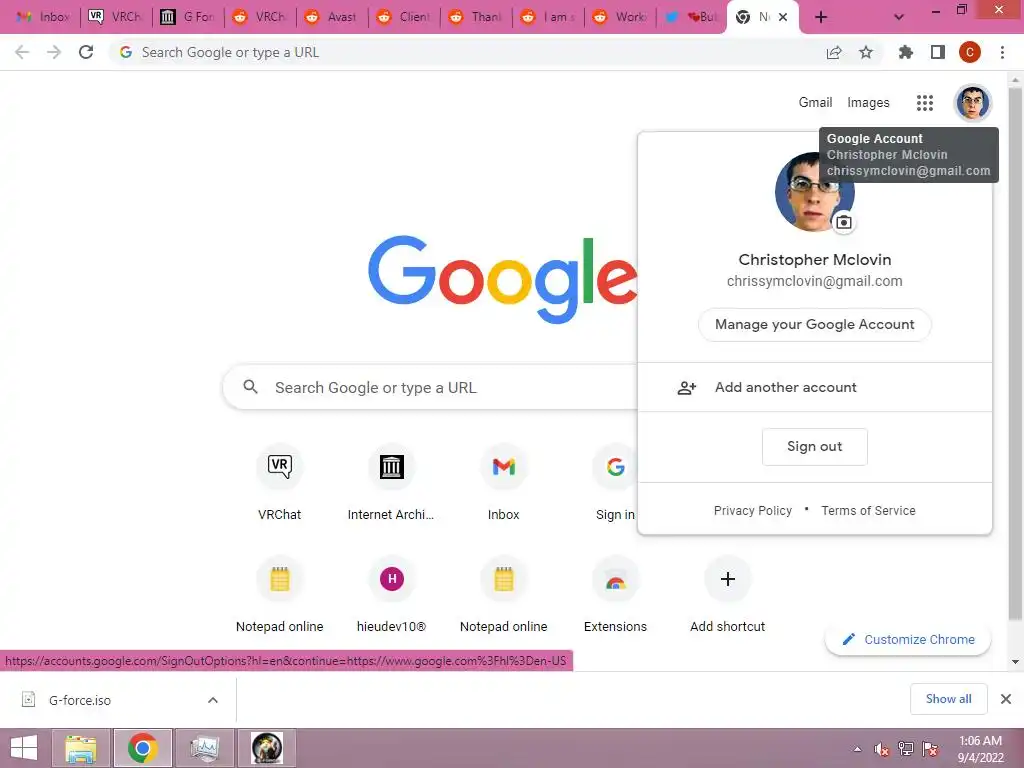Click the Sign out button
The width and height of the screenshot is (1024, 768).
[x=814, y=447]
